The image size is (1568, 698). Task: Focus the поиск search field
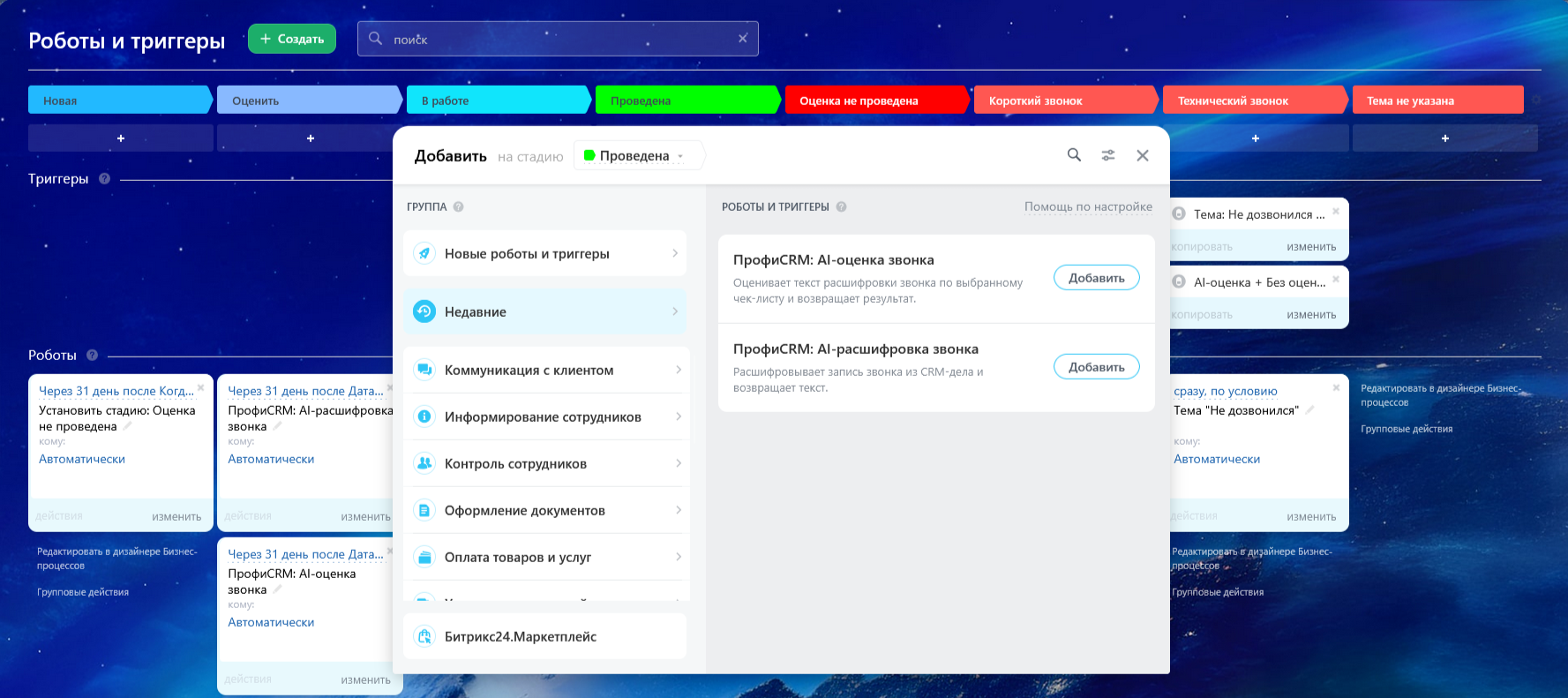558,39
